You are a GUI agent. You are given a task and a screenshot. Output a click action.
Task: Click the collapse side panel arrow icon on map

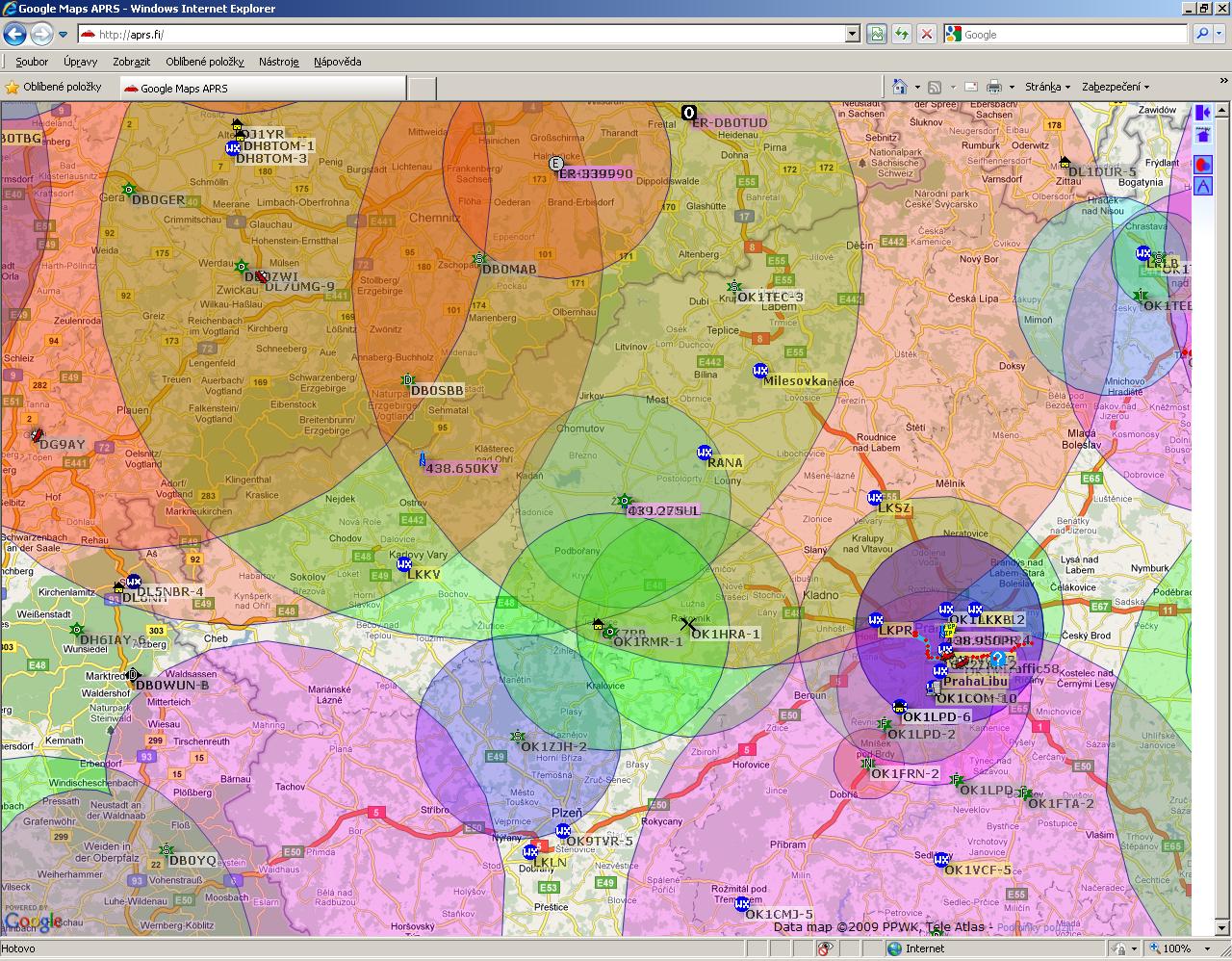pos(1203,114)
